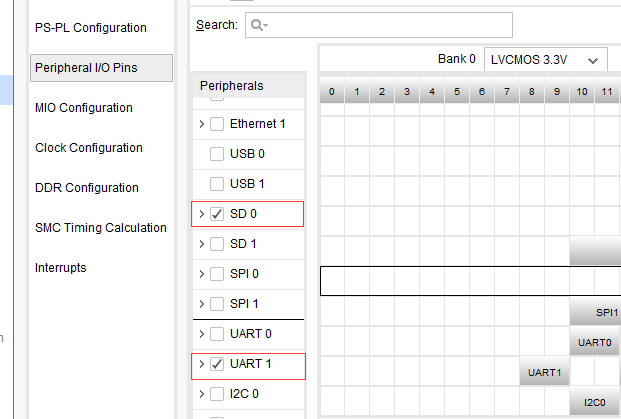Select MIO pin column header 10

pyautogui.click(x=582, y=91)
